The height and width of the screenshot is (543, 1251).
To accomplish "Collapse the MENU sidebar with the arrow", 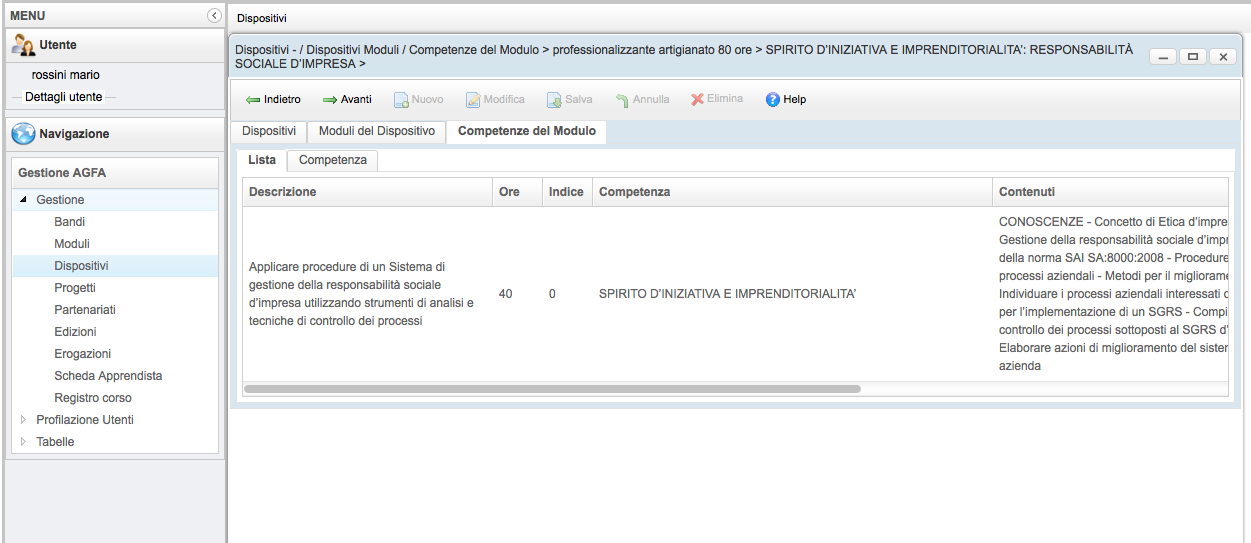I will coord(214,16).
